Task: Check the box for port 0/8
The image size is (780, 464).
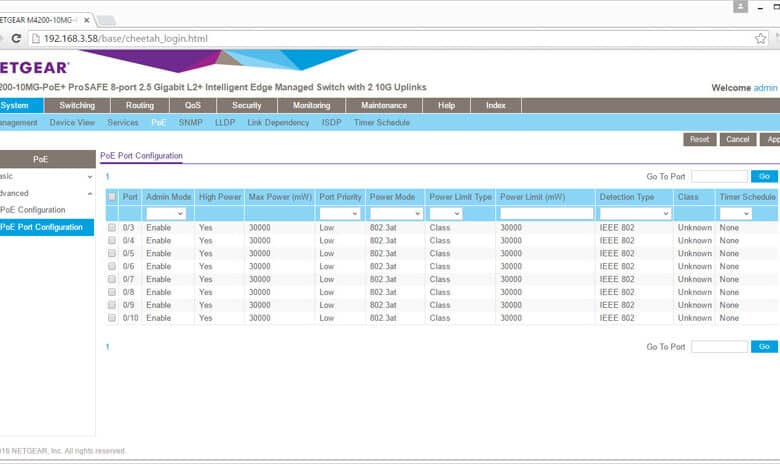Action: (112, 292)
